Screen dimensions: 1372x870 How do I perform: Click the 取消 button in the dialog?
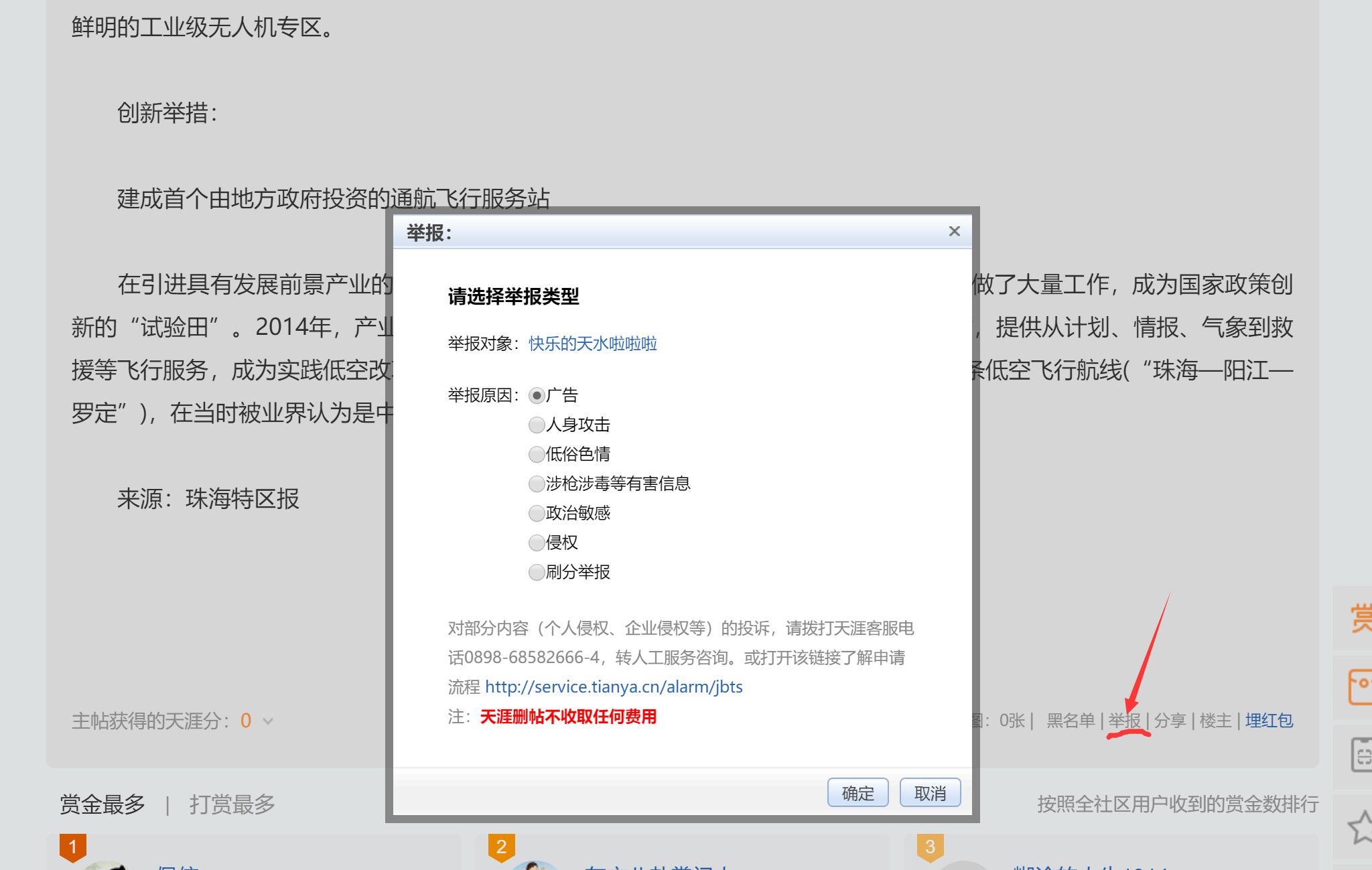point(930,792)
